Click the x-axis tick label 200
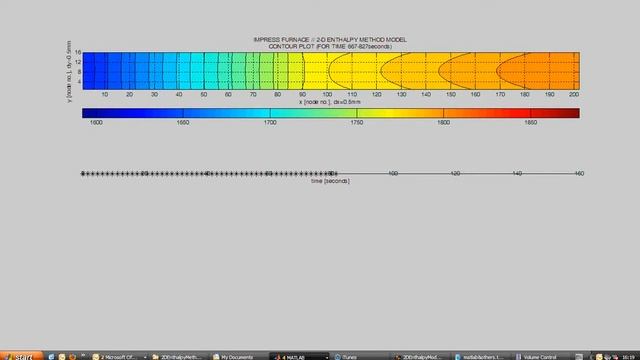The height and width of the screenshot is (360, 640). [x=574, y=94]
